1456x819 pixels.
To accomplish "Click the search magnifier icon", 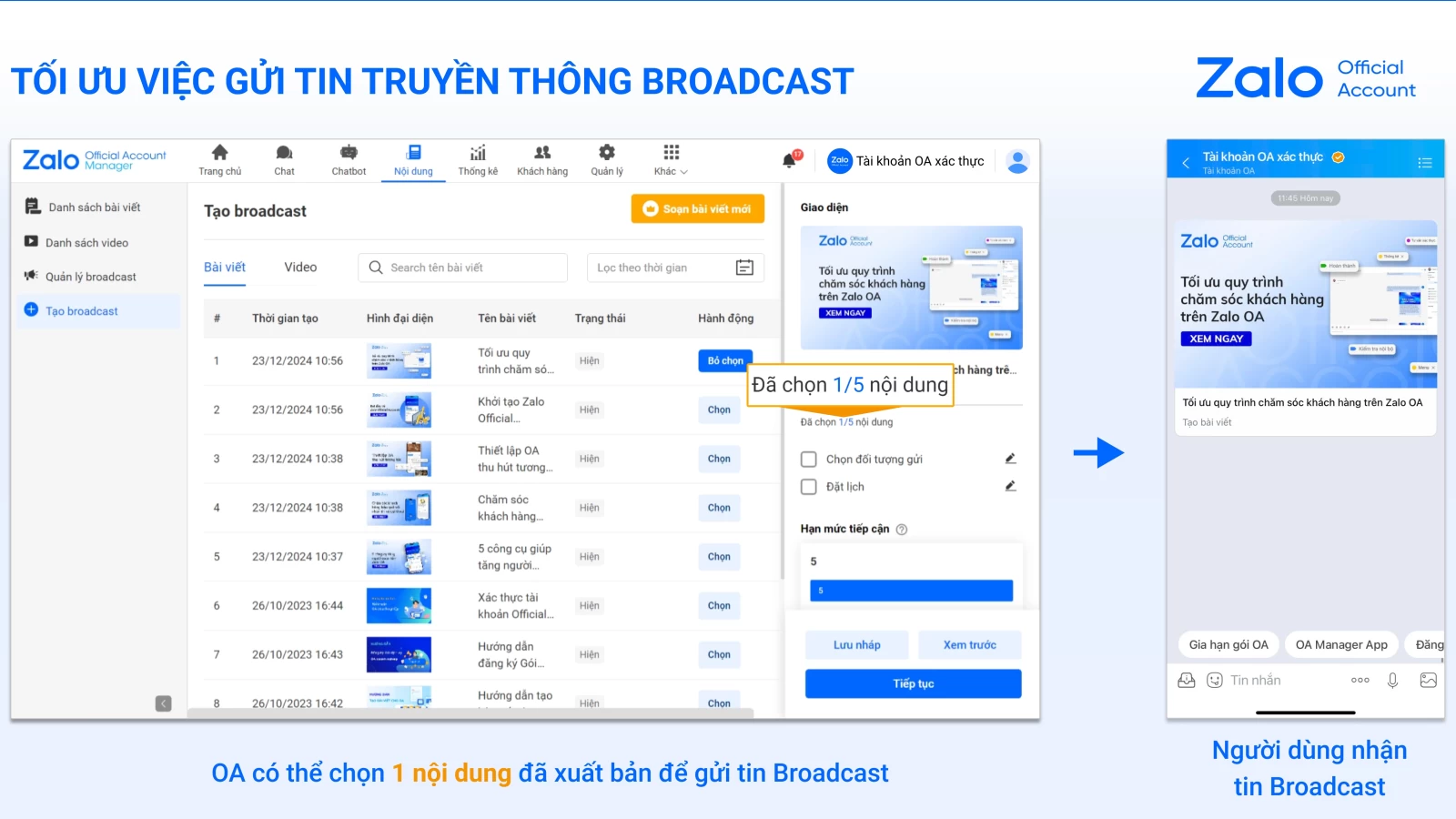I will [x=376, y=268].
